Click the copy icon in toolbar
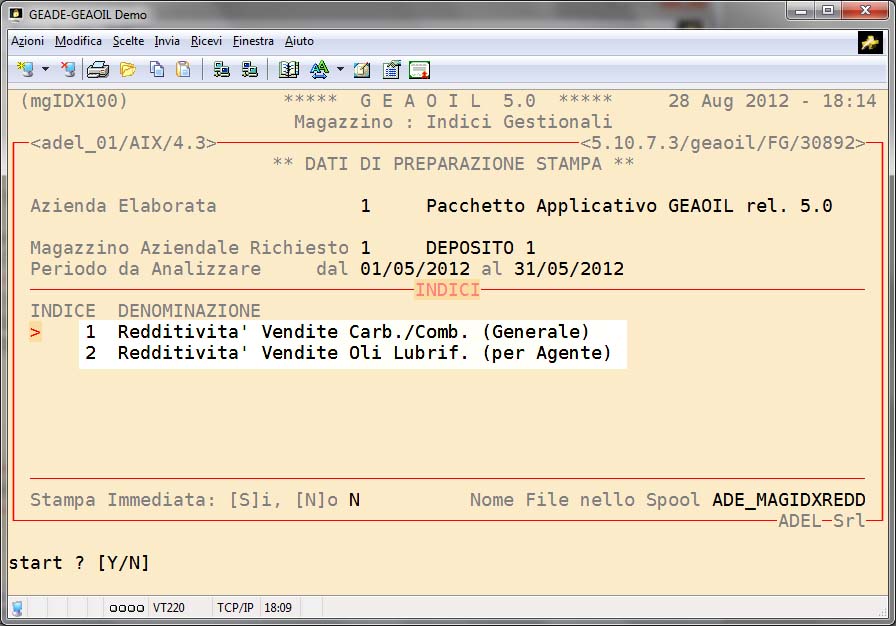The height and width of the screenshot is (626, 896). point(156,70)
